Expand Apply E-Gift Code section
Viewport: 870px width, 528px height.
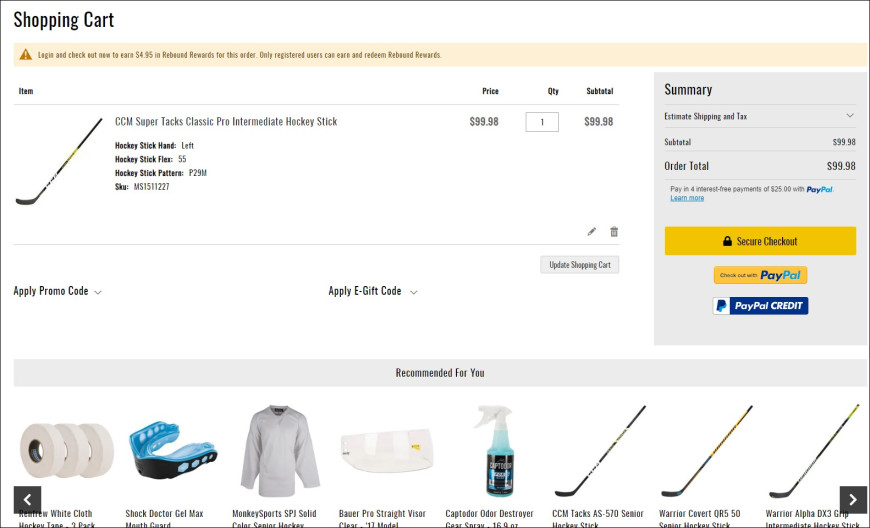373,291
